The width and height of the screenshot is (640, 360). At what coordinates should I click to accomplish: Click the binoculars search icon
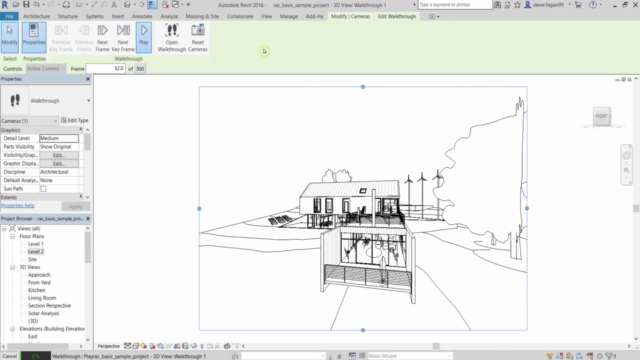498,4
